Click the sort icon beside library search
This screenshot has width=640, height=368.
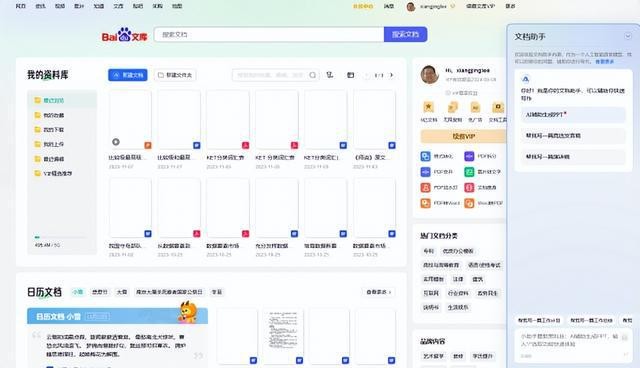(330, 75)
